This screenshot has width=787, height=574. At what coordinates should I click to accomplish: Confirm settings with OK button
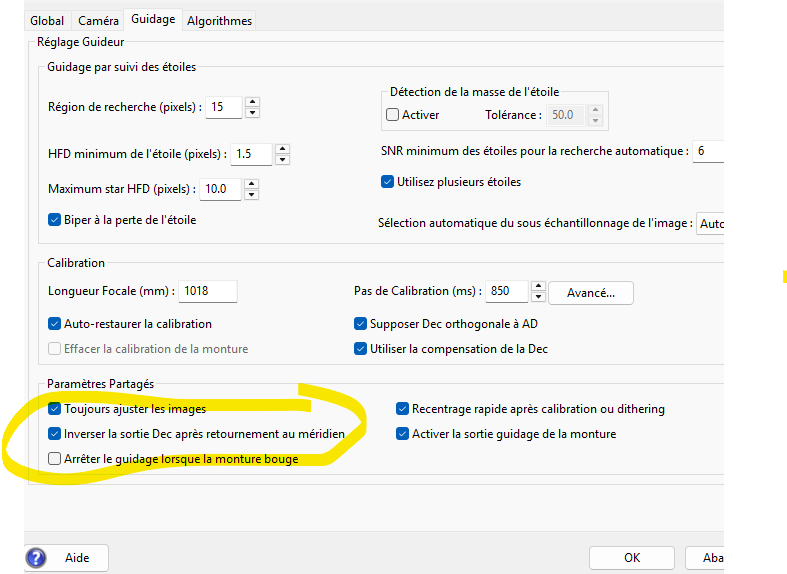pos(632,557)
